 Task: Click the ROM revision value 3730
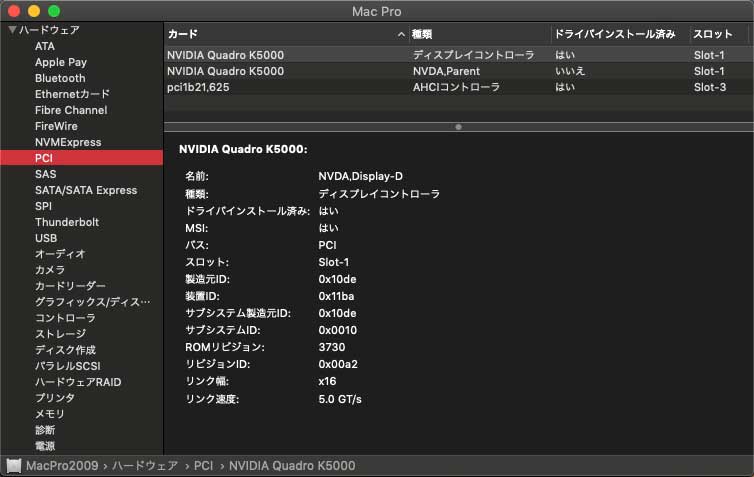(332, 347)
